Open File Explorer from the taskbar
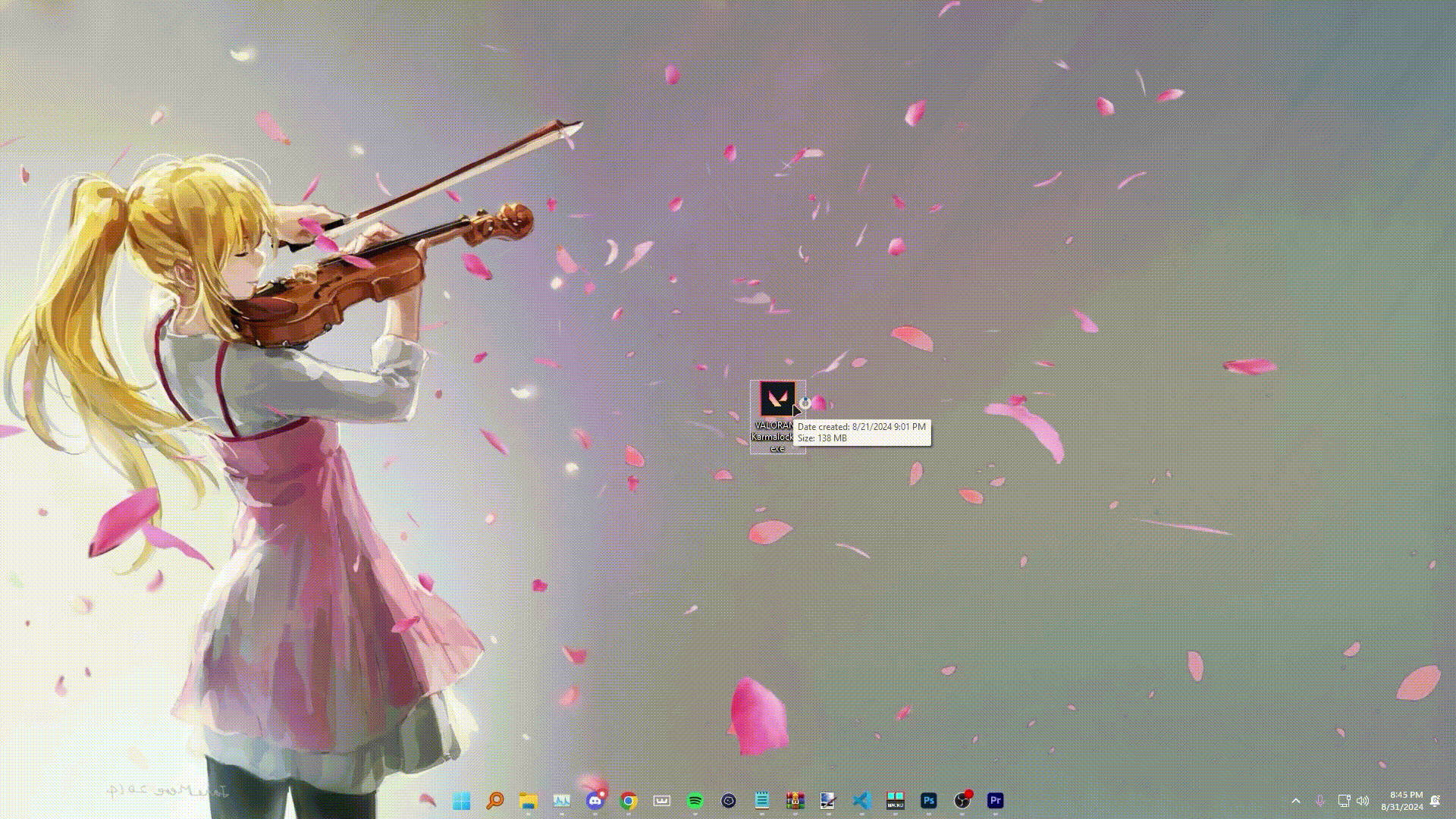The height and width of the screenshot is (819, 1456). 529,801
